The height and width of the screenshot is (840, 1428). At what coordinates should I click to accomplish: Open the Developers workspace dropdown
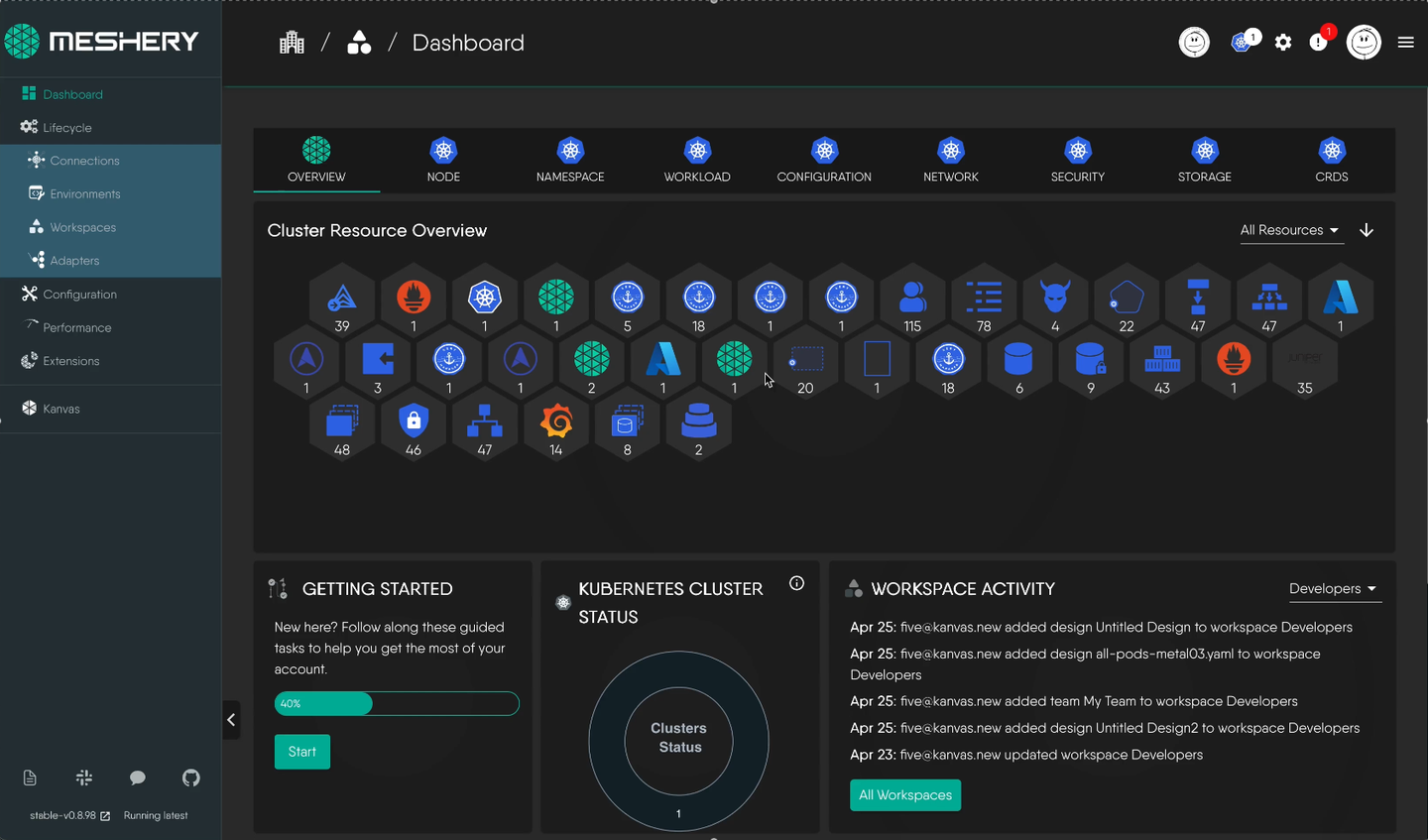[x=1333, y=589]
